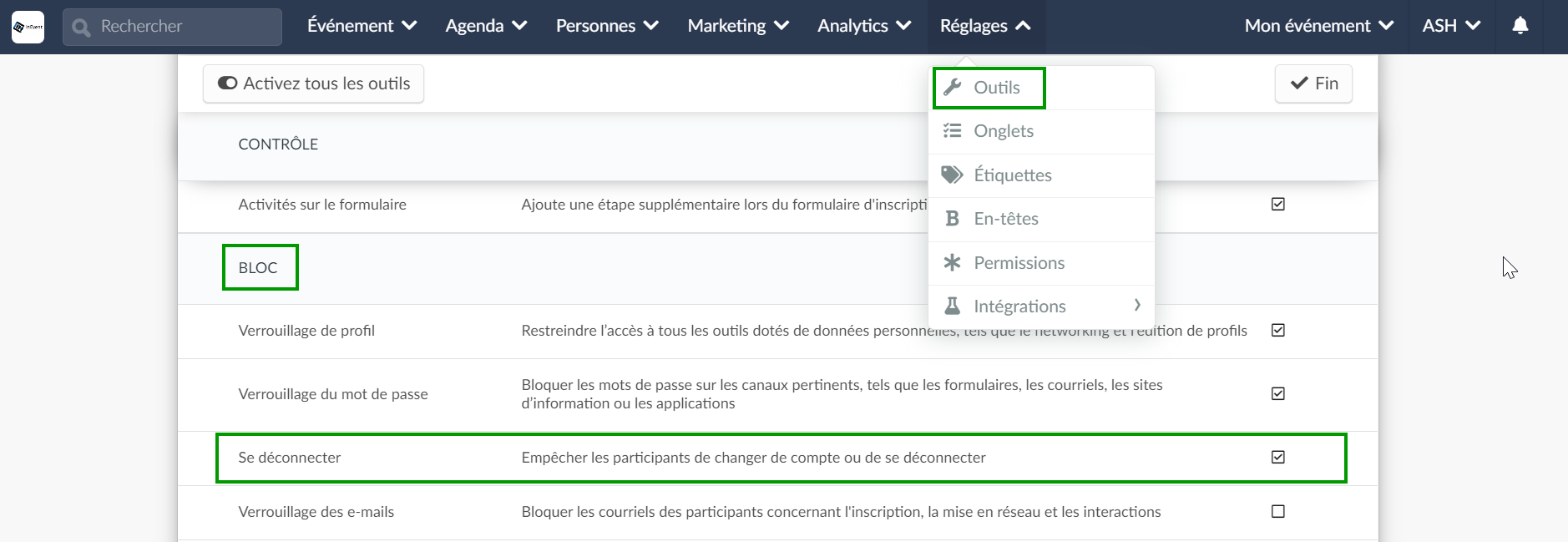Expand the Analytics dropdown menu
Viewport: 1568px width, 542px height.
click(x=864, y=26)
